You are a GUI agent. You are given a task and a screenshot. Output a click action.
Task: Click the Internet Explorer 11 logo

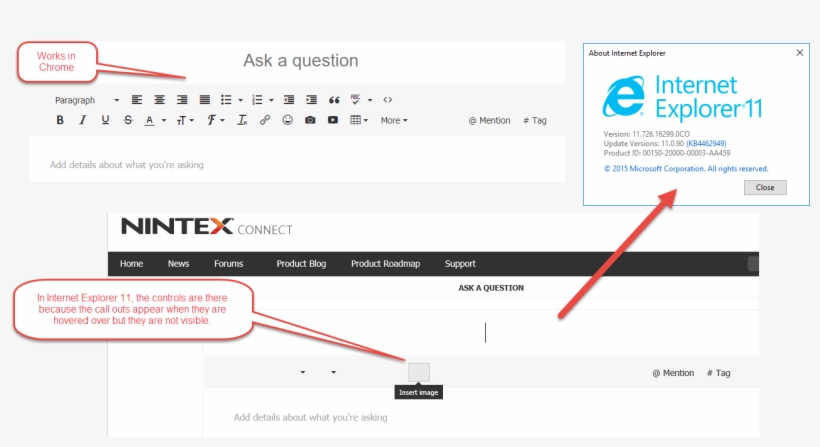tap(682, 97)
